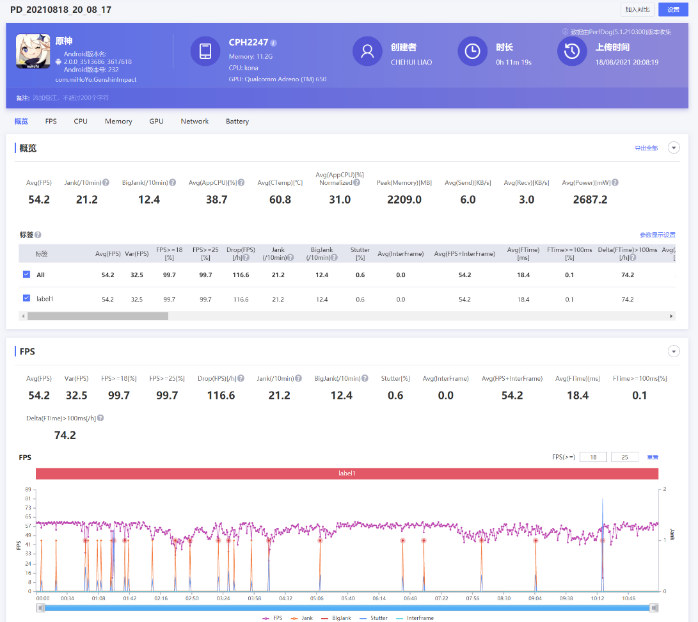Click the timeline range slider below chart
This screenshot has width=698, height=622.
tap(348, 606)
